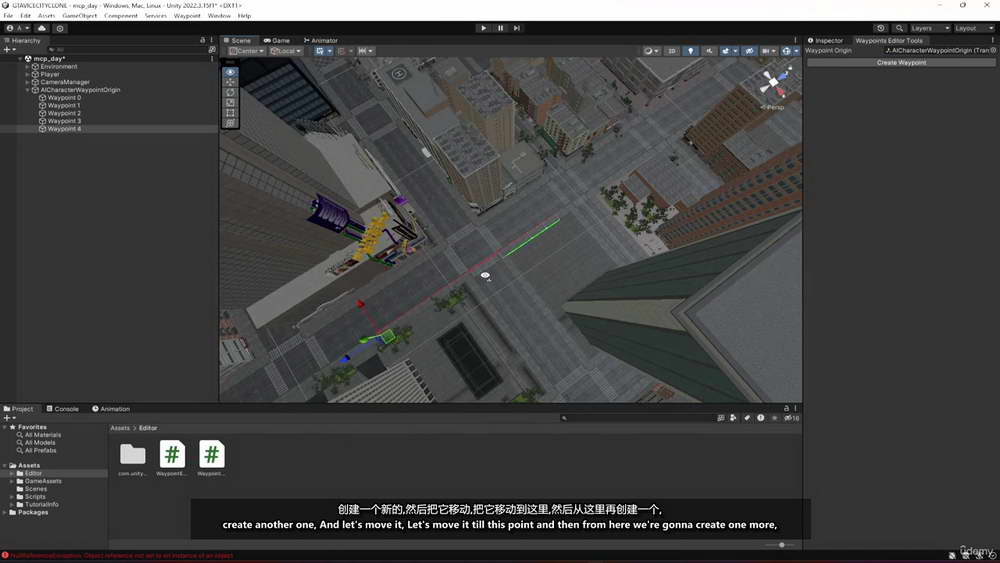Open the Waypoint menu
Viewport: 1000px width, 563px height.
click(x=187, y=15)
